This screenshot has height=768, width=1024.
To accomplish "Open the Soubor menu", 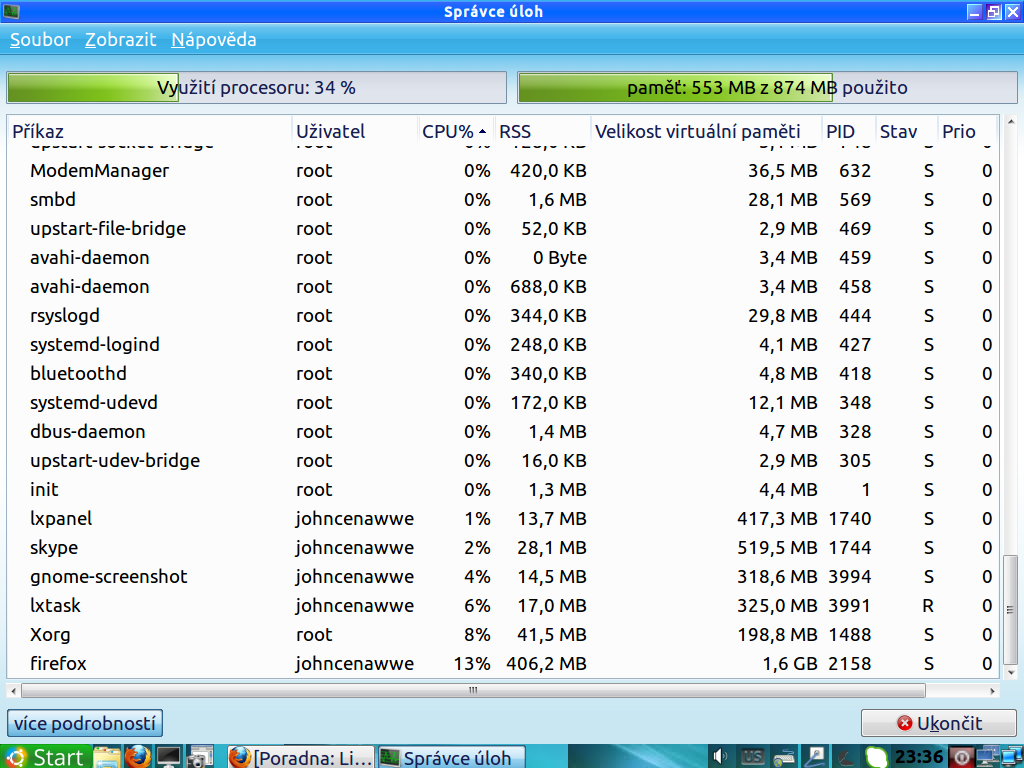I will [40, 40].
